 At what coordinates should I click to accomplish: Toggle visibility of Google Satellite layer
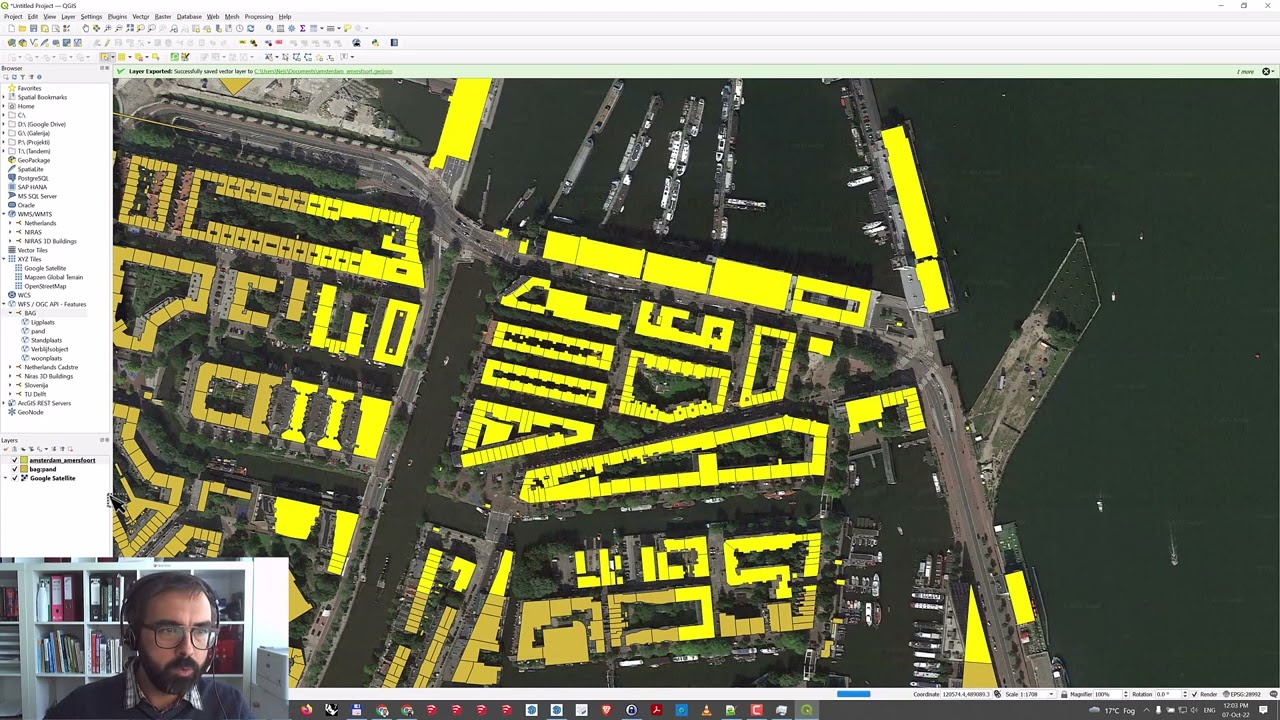tap(15, 478)
